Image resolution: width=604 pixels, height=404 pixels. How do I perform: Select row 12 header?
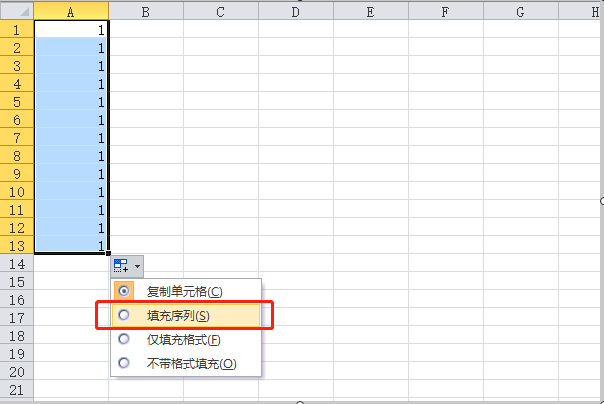pyautogui.click(x=17, y=227)
